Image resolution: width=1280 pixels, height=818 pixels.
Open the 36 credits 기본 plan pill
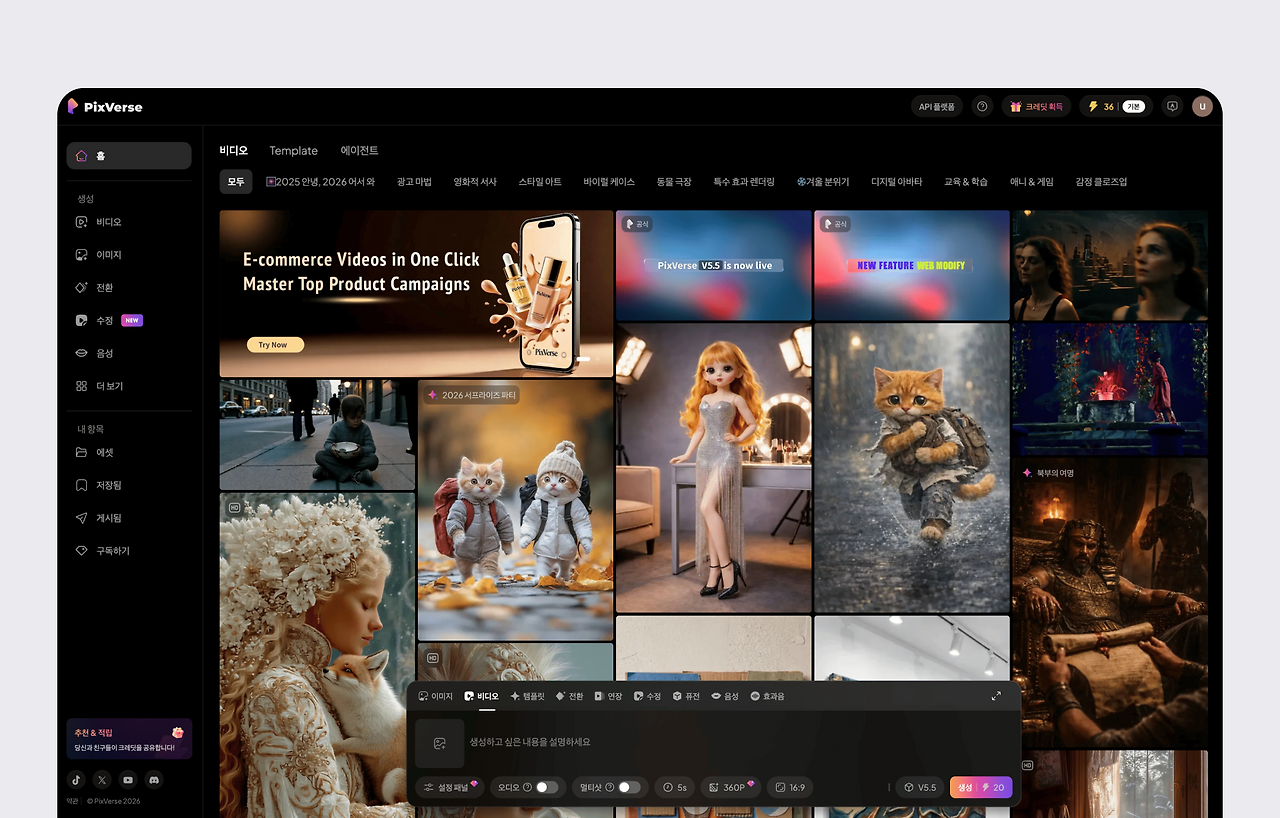click(x=1115, y=106)
